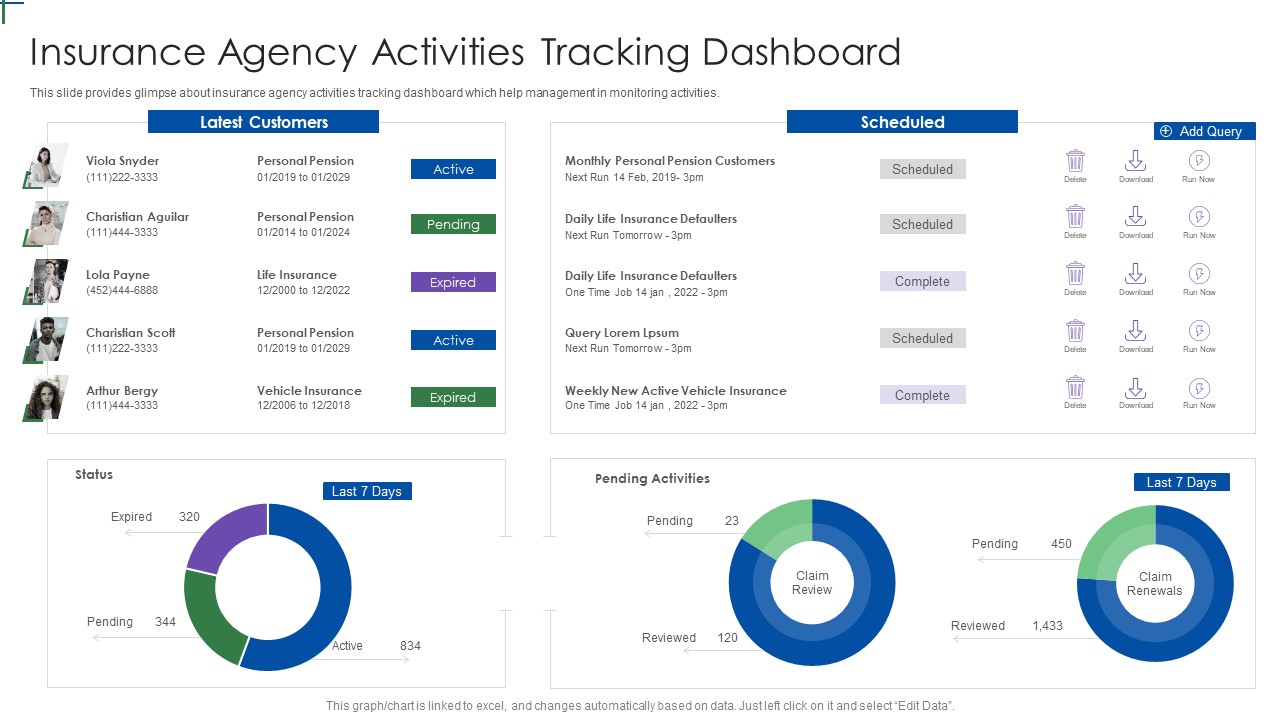The height and width of the screenshot is (720, 1280).
Task: Click Scheduled badge for Monthly Personal Pension Customers
Action: click(x=922, y=169)
